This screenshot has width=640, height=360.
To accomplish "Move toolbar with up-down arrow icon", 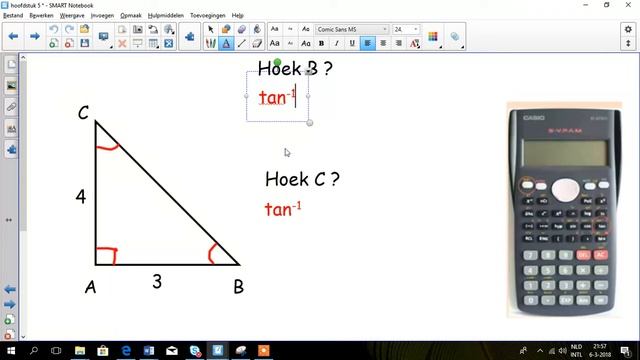I will pos(628,43).
